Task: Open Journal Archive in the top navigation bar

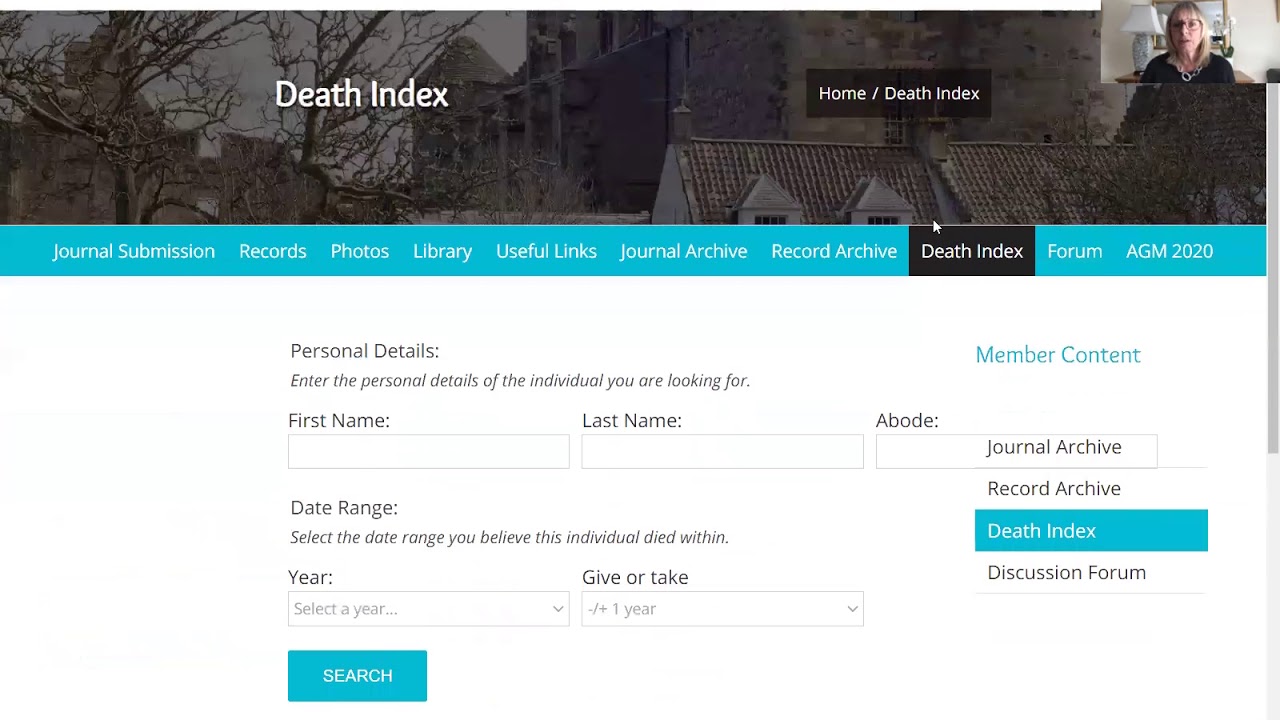Action: tap(684, 251)
